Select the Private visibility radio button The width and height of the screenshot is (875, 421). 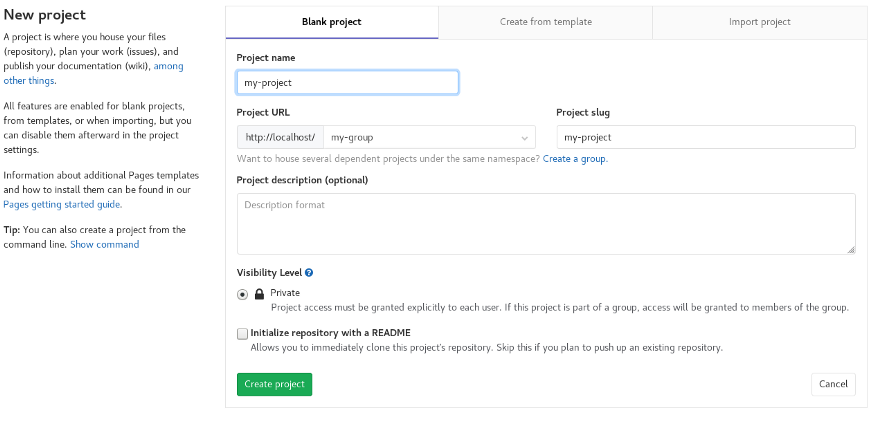[x=243, y=294]
